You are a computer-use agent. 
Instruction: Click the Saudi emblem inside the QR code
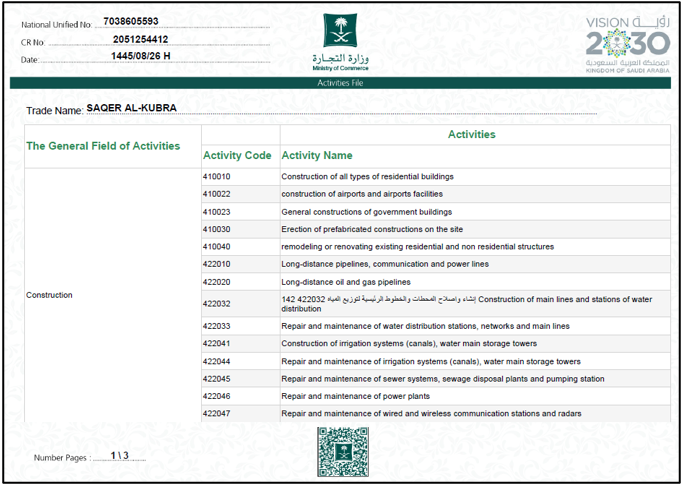click(x=343, y=452)
